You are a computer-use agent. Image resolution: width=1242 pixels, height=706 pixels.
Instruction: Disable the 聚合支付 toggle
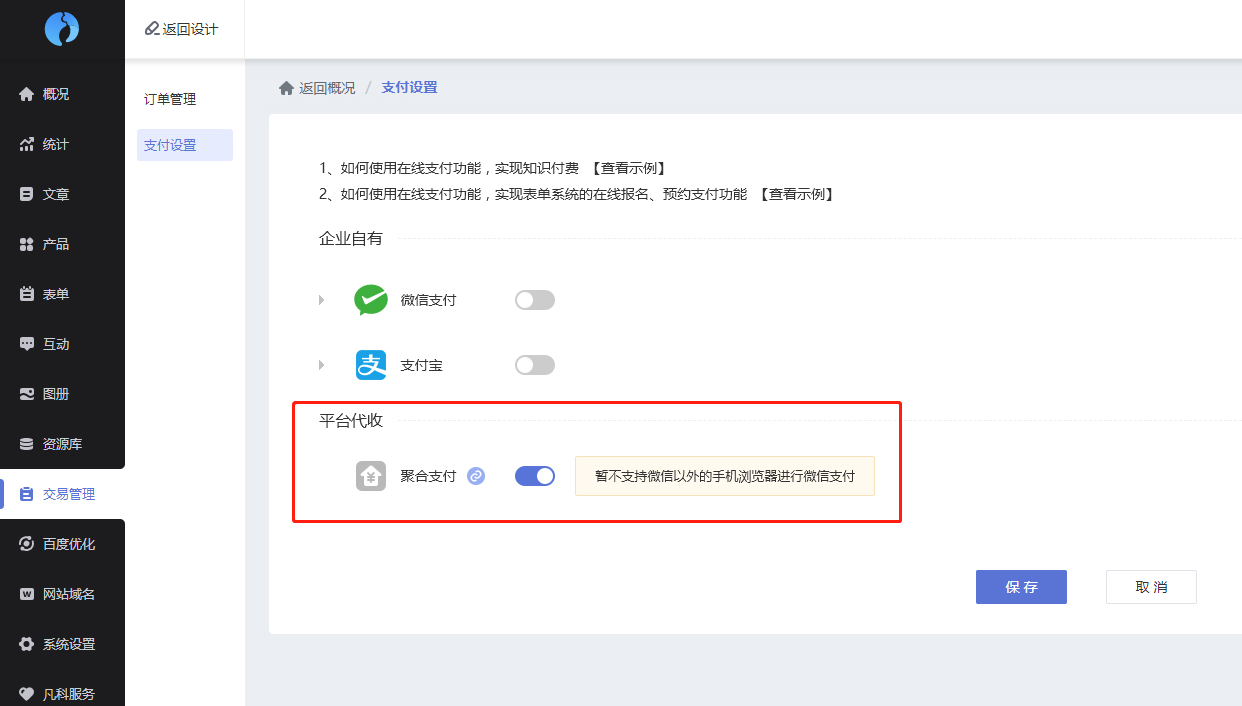pos(534,475)
